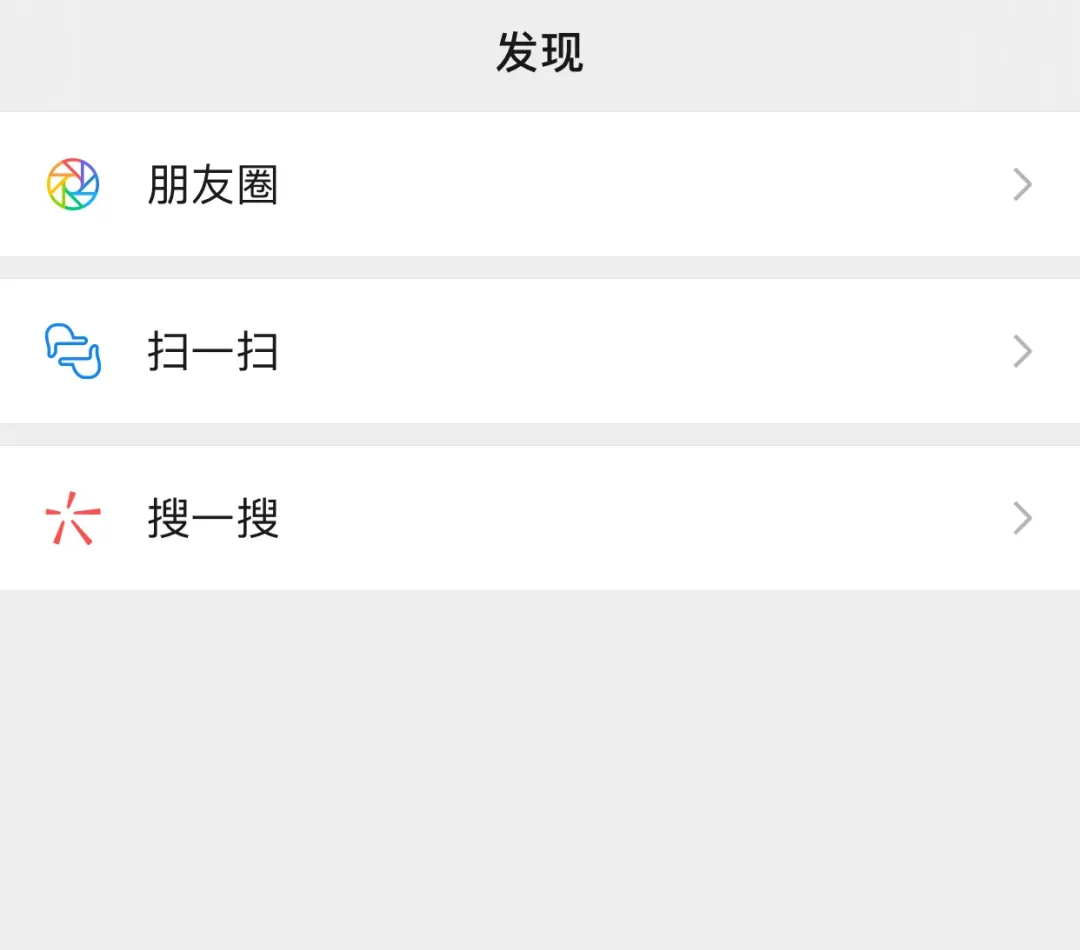Open 朋友圈 by its text label
This screenshot has height=950, width=1080.
pos(213,185)
